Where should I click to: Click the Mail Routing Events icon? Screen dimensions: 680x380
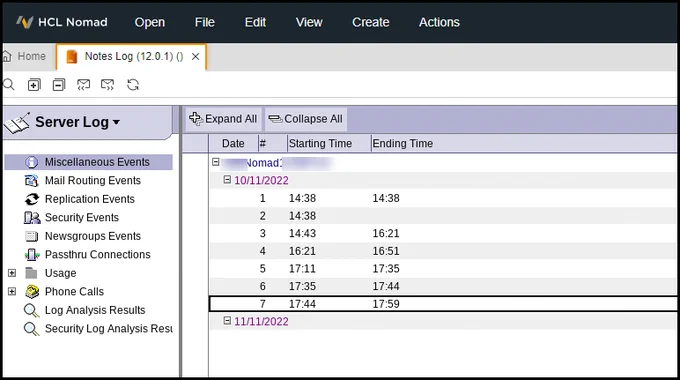point(31,180)
